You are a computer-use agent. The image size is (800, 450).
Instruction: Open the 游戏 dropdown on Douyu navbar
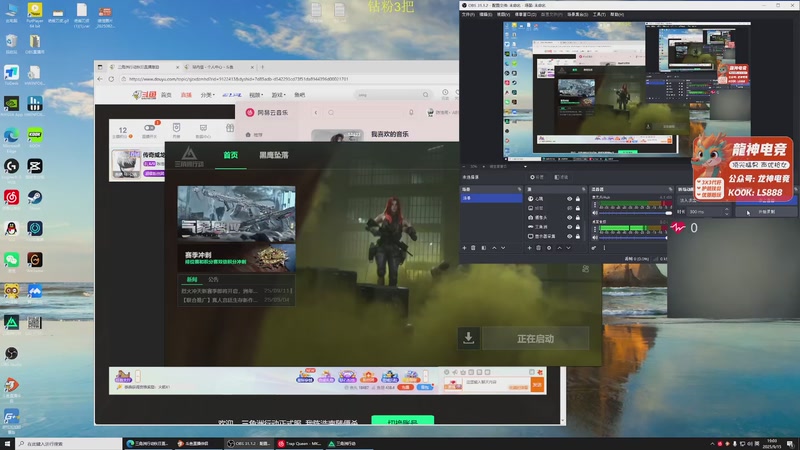coord(279,95)
